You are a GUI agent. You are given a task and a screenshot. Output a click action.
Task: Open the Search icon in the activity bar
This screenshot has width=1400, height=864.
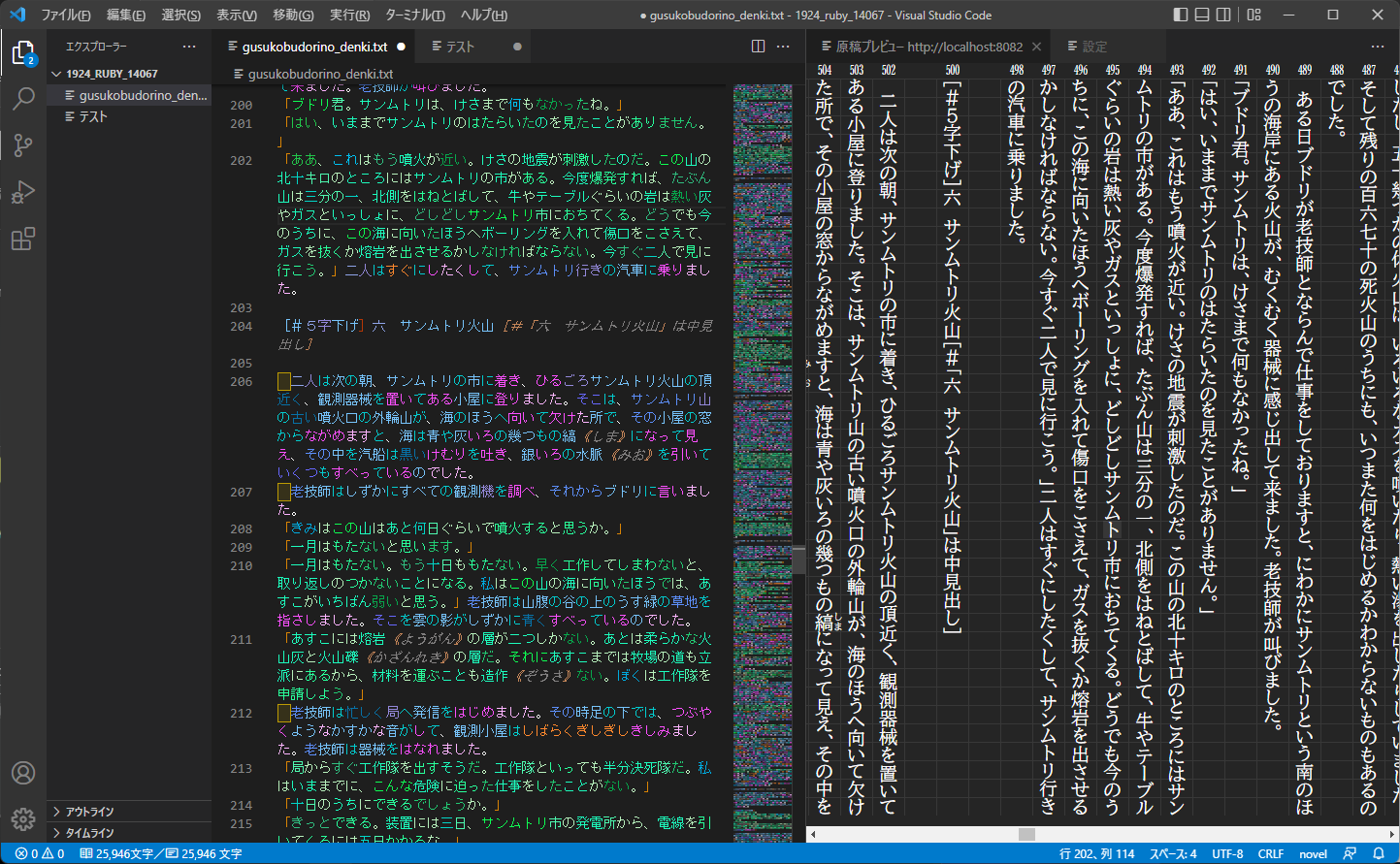pyautogui.click(x=23, y=100)
